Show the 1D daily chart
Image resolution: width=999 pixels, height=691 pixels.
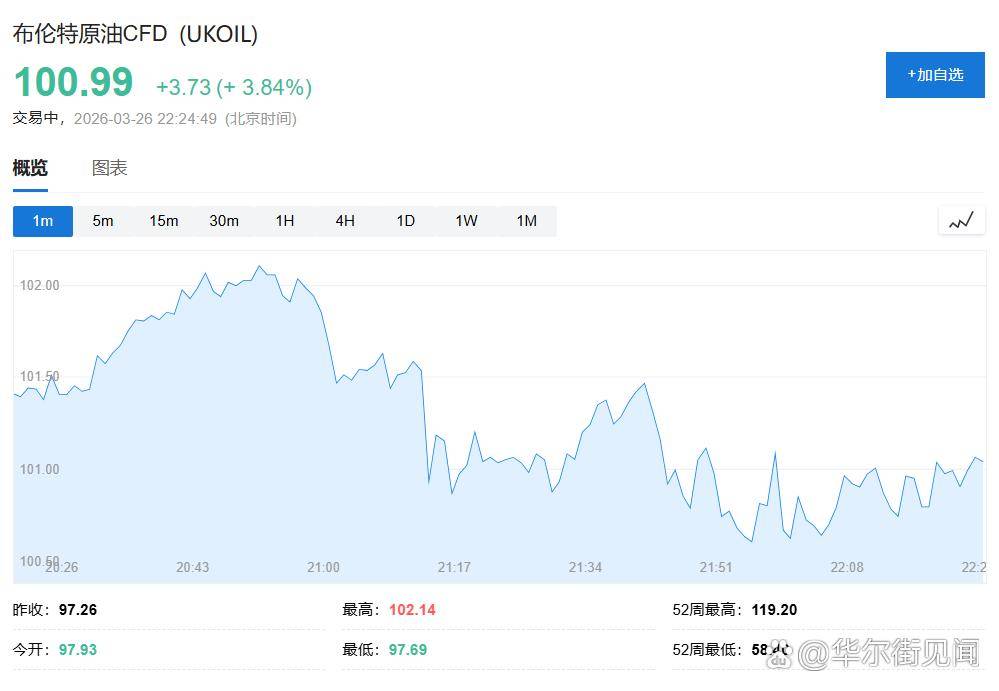point(405,221)
